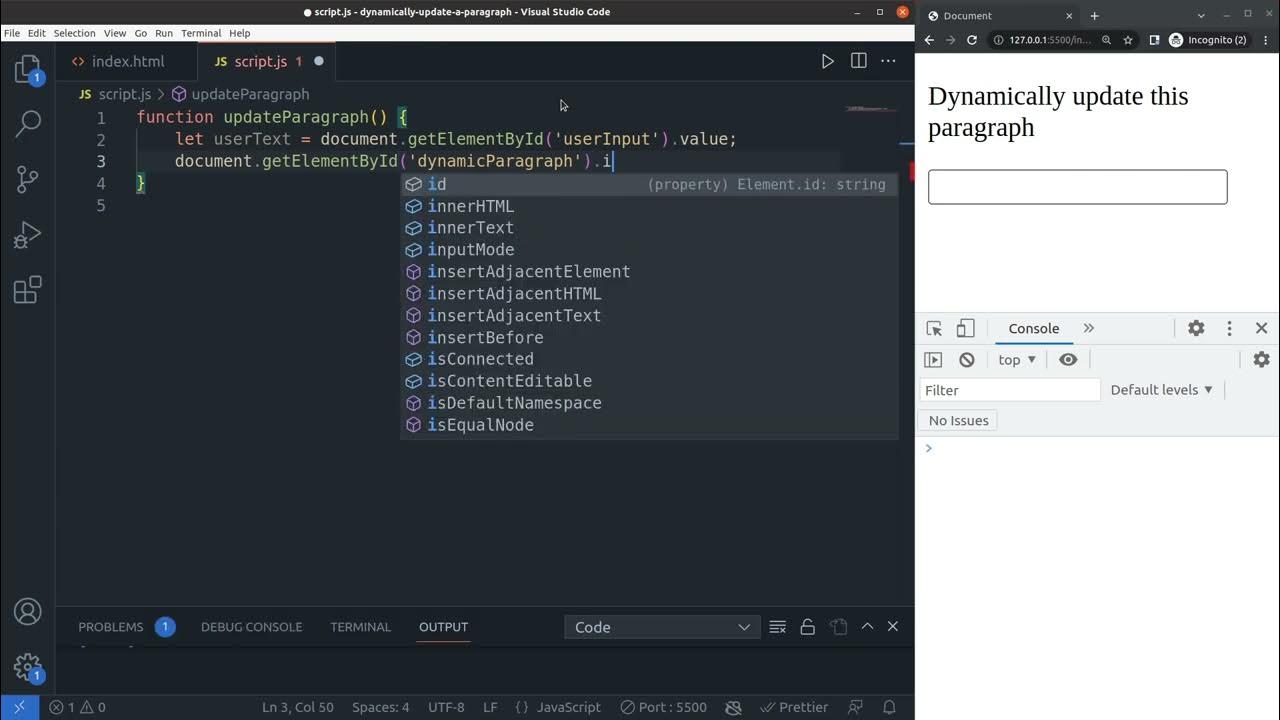Switch to the TERMINAL panel tab
This screenshot has width=1280, height=720.
(x=360, y=627)
